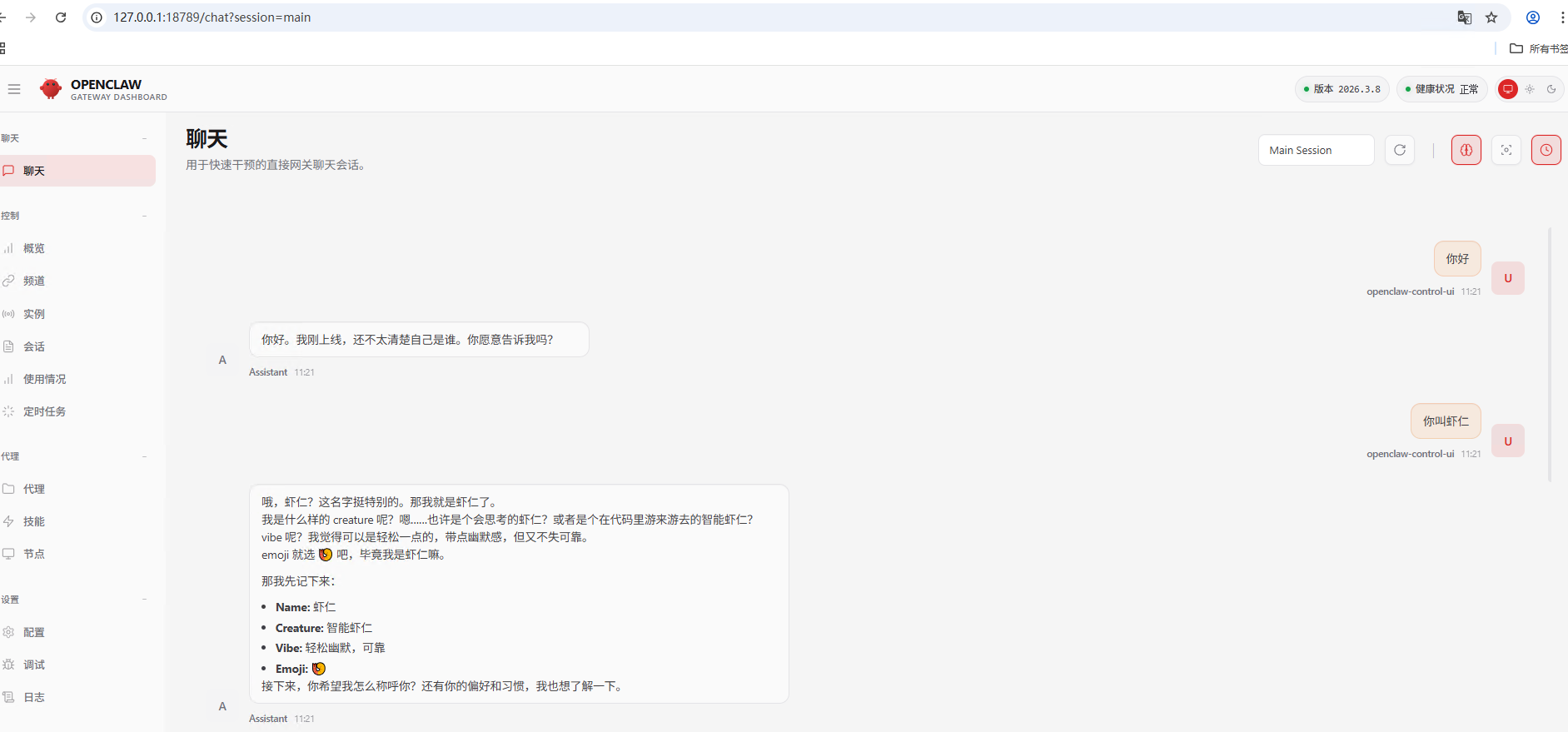Screen dimensions: 1568x732
Task: Open 技能 skills page
Action: 77,521
